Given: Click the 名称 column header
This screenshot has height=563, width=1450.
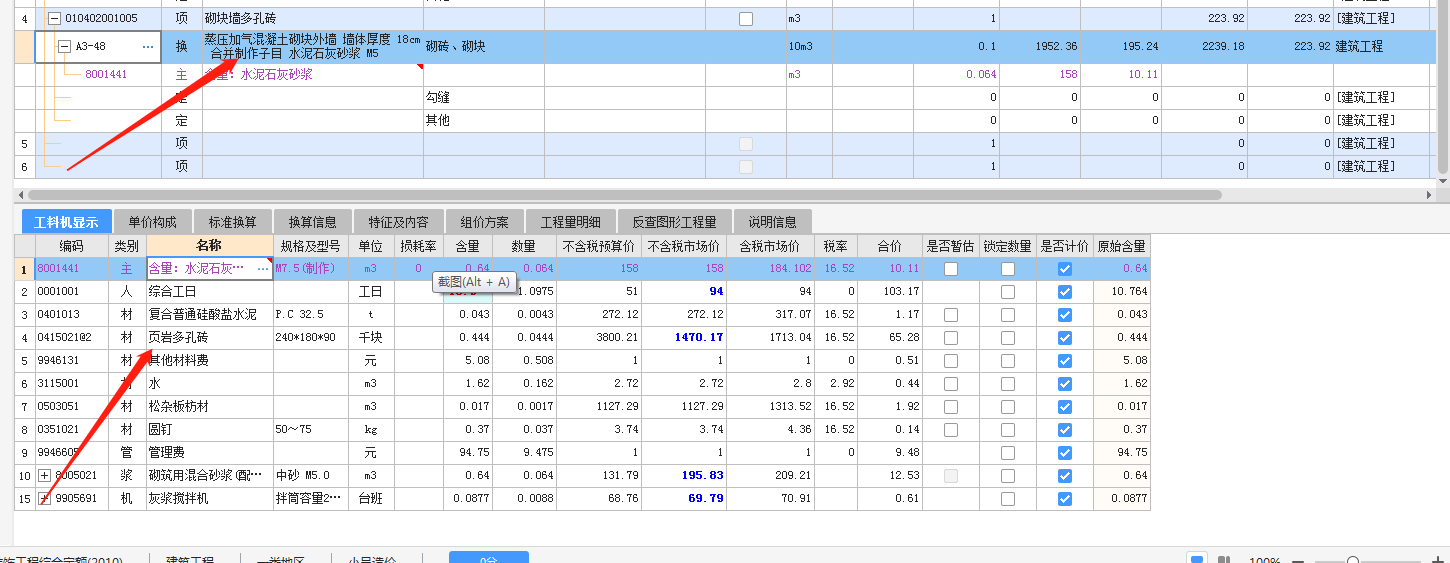Looking at the screenshot, I should click(x=209, y=246).
